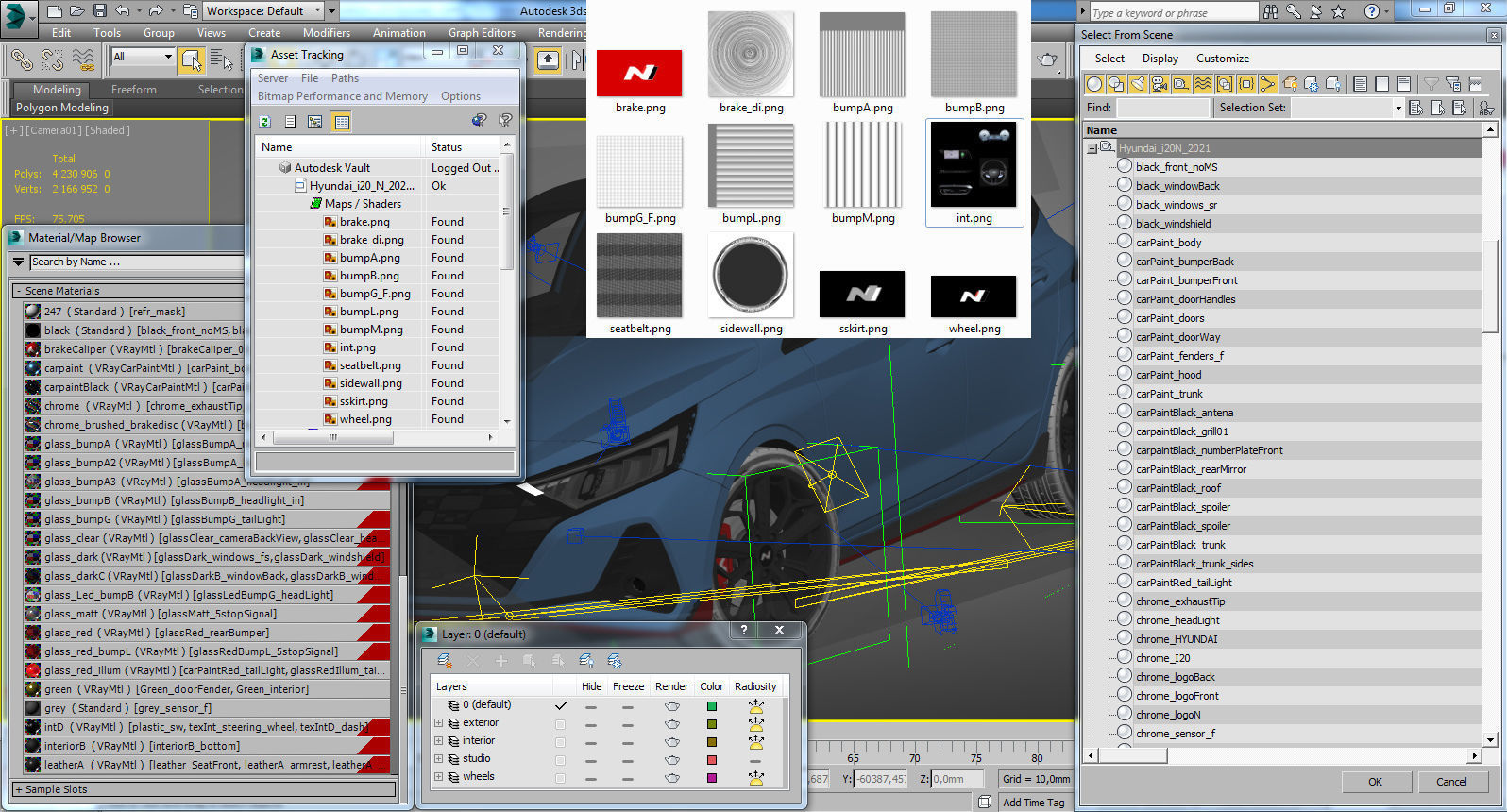Open Select by Name tool in main toolbar

coord(221,60)
